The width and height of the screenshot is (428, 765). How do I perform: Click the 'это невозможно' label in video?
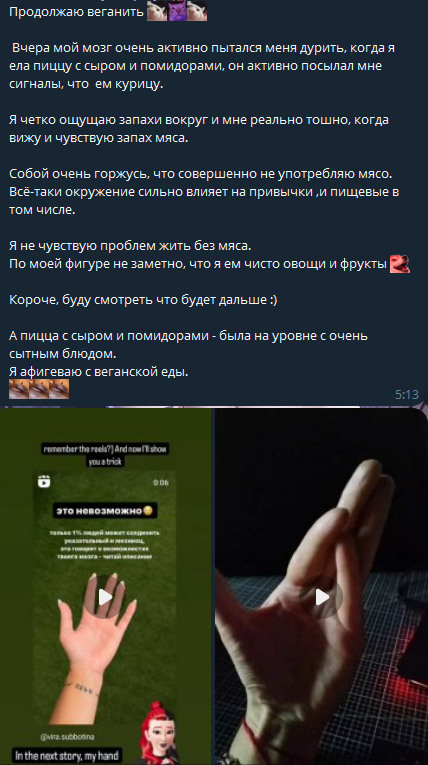click(x=105, y=511)
